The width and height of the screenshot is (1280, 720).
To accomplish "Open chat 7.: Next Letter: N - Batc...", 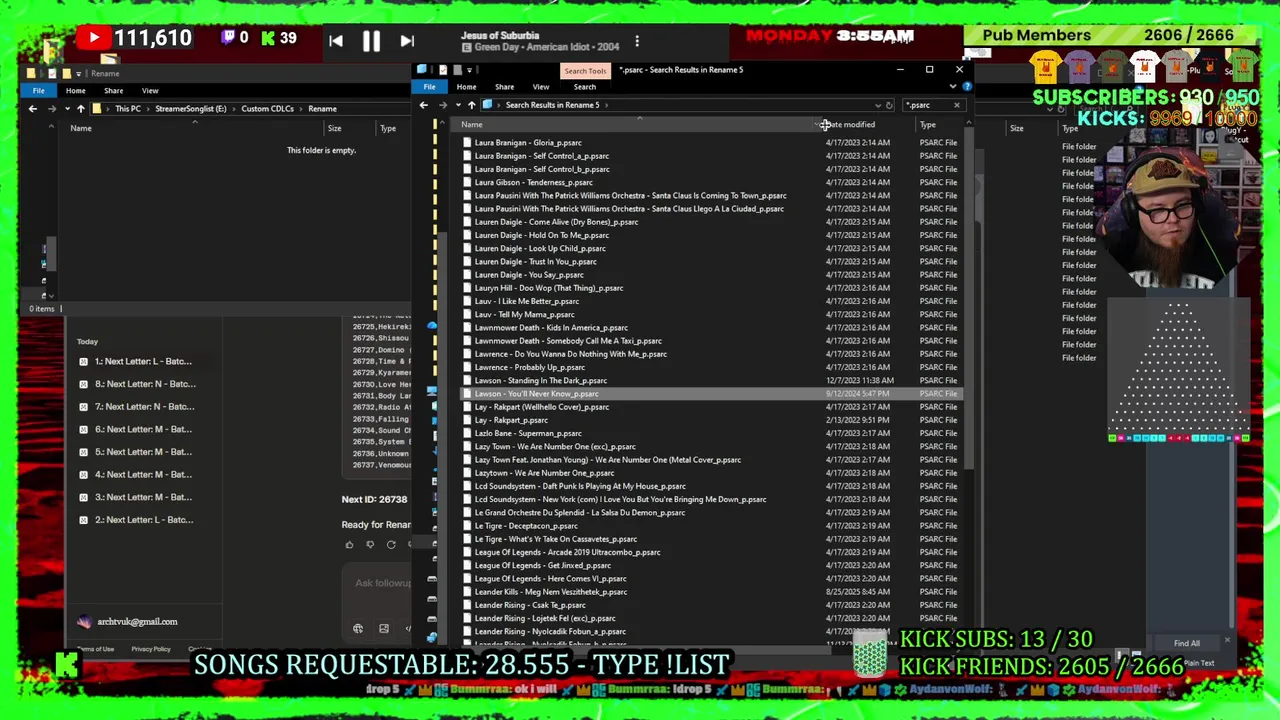I will click(x=143, y=407).
